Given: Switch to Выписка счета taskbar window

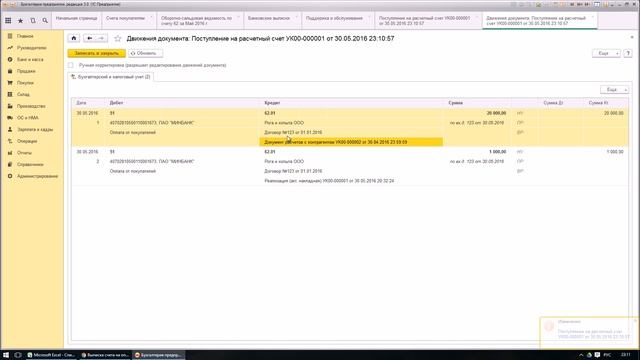Looking at the screenshot, I should click(105, 355).
